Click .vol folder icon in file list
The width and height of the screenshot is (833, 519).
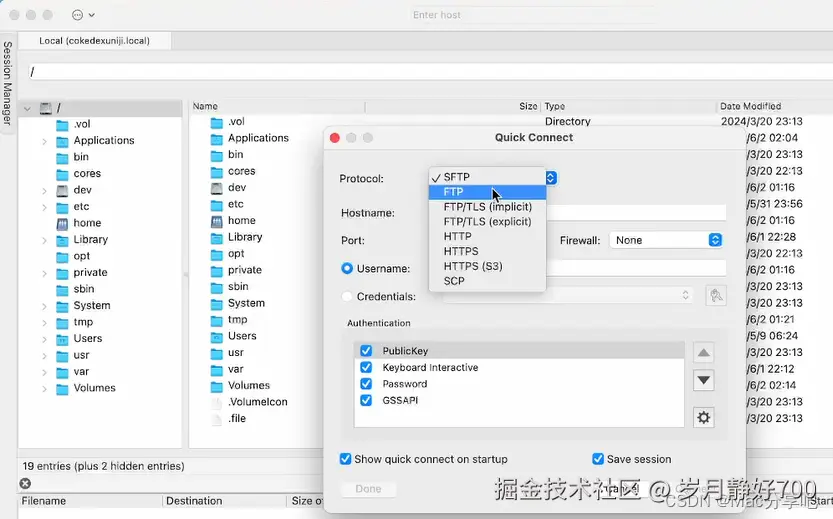click(217, 122)
